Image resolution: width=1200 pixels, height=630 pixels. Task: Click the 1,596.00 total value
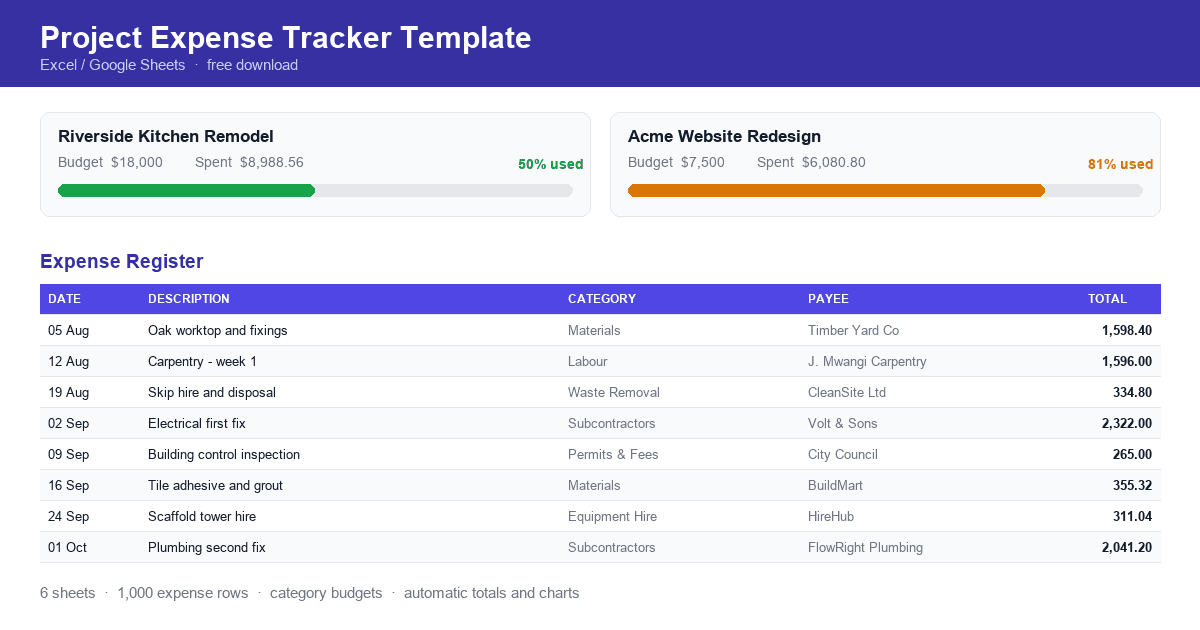coord(1127,361)
